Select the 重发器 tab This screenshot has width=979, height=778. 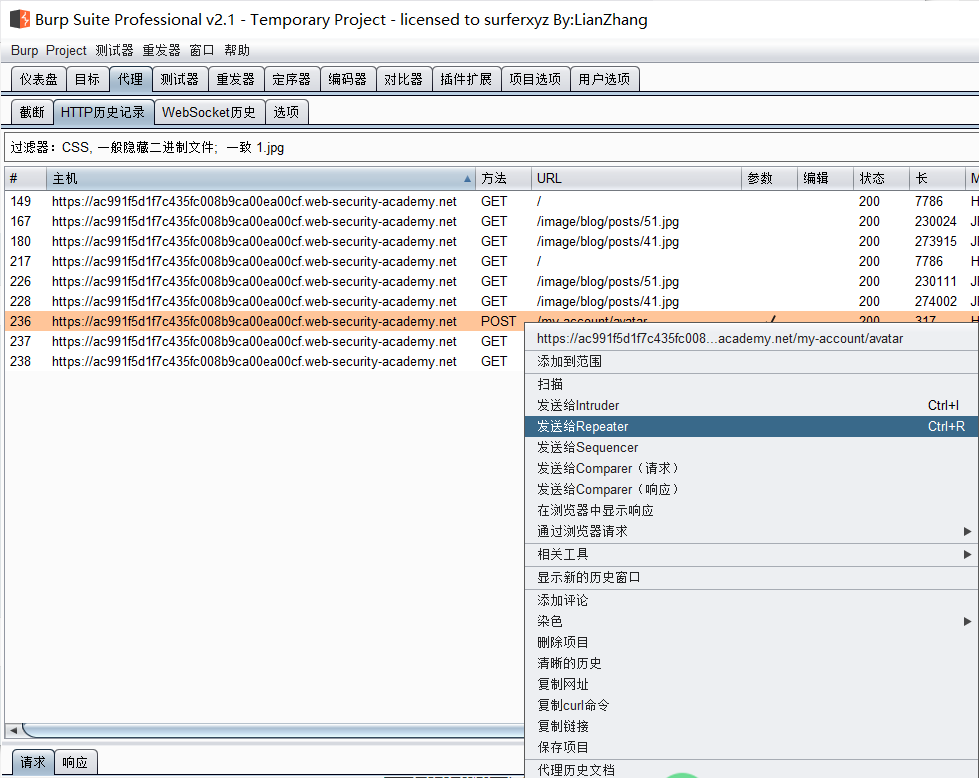pyautogui.click(x=235, y=77)
